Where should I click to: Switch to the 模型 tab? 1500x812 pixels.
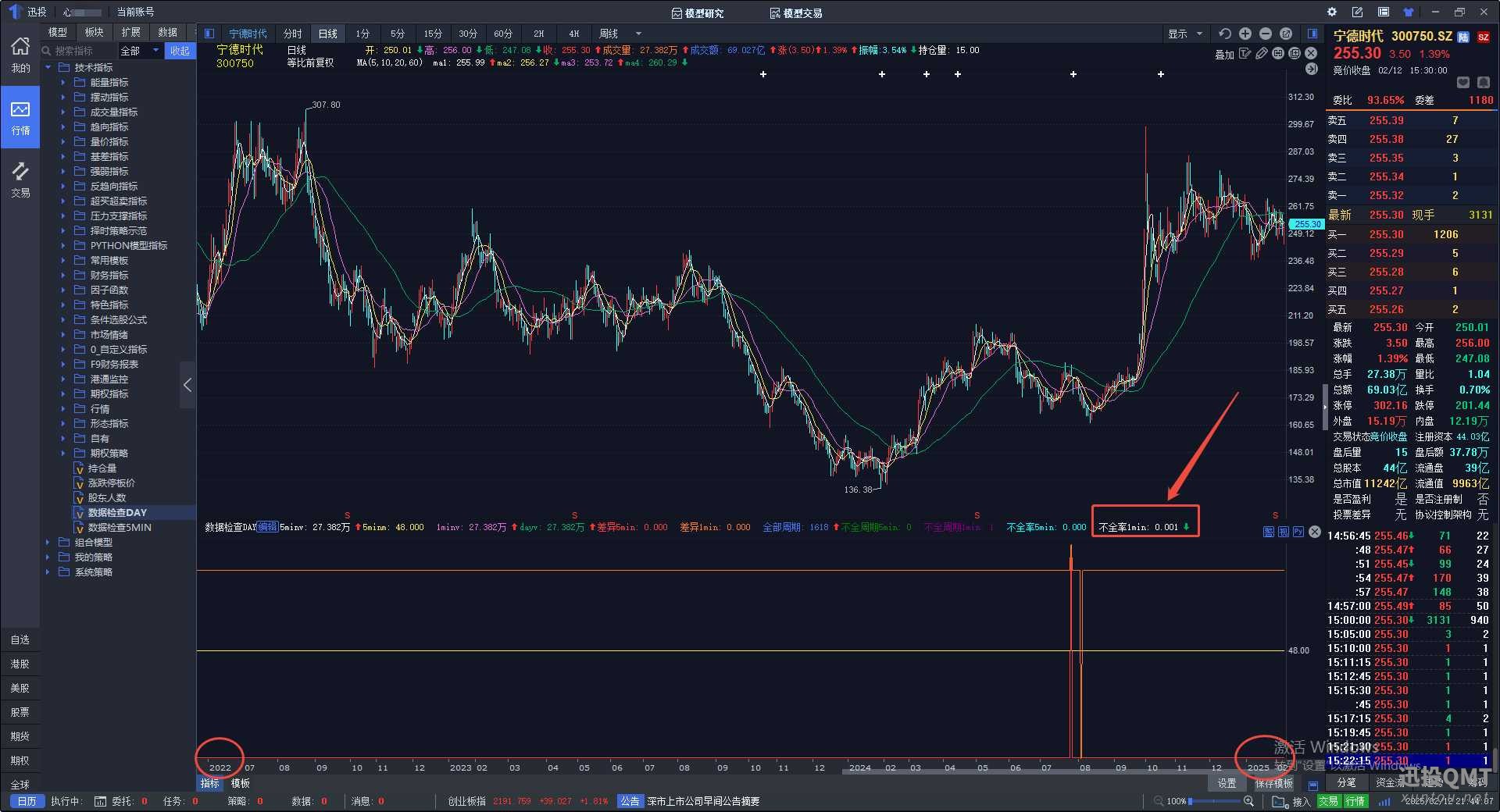(58, 32)
